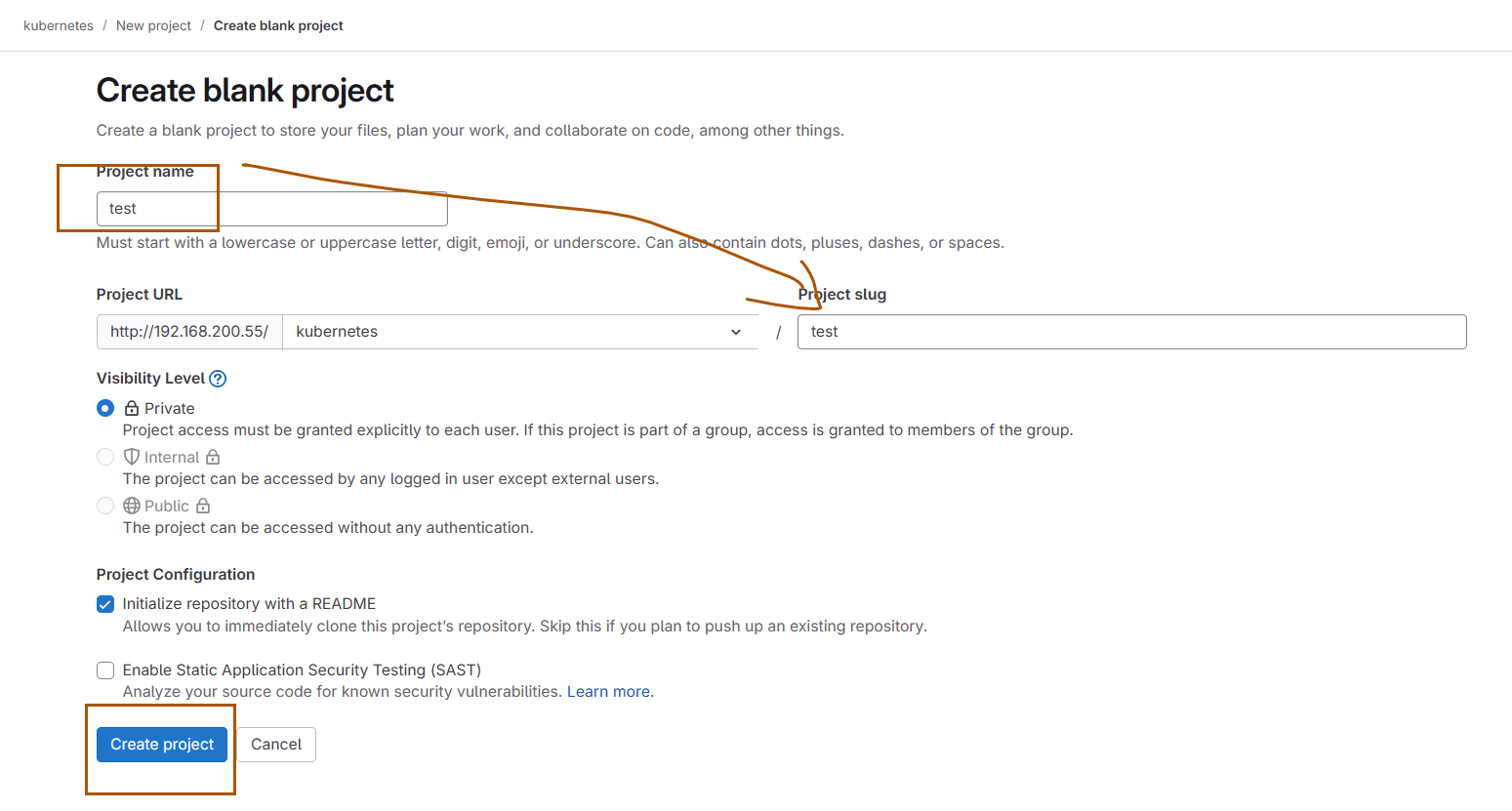Click the Create project button
This screenshot has width=1512, height=811.
tap(162, 745)
